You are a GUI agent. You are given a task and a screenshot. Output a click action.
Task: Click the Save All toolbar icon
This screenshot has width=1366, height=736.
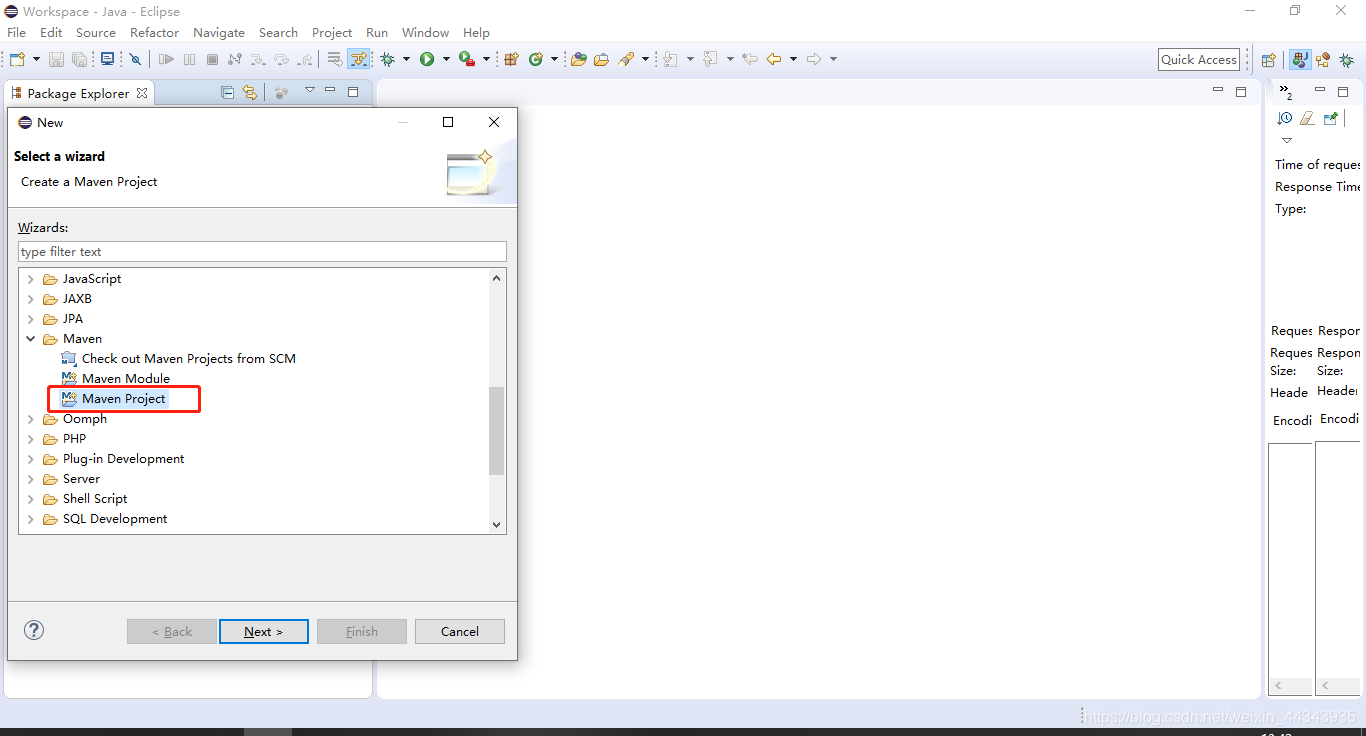79,60
